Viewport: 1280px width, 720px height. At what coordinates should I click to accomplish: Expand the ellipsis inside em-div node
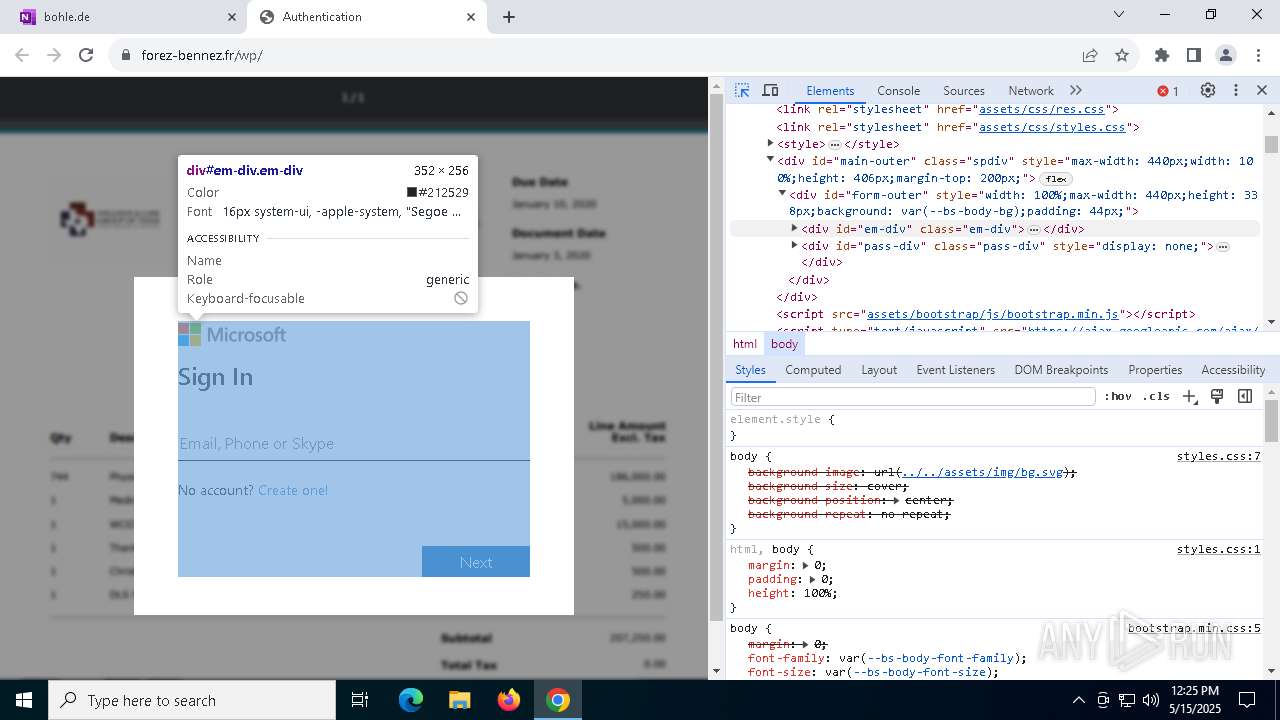click(x=1034, y=230)
